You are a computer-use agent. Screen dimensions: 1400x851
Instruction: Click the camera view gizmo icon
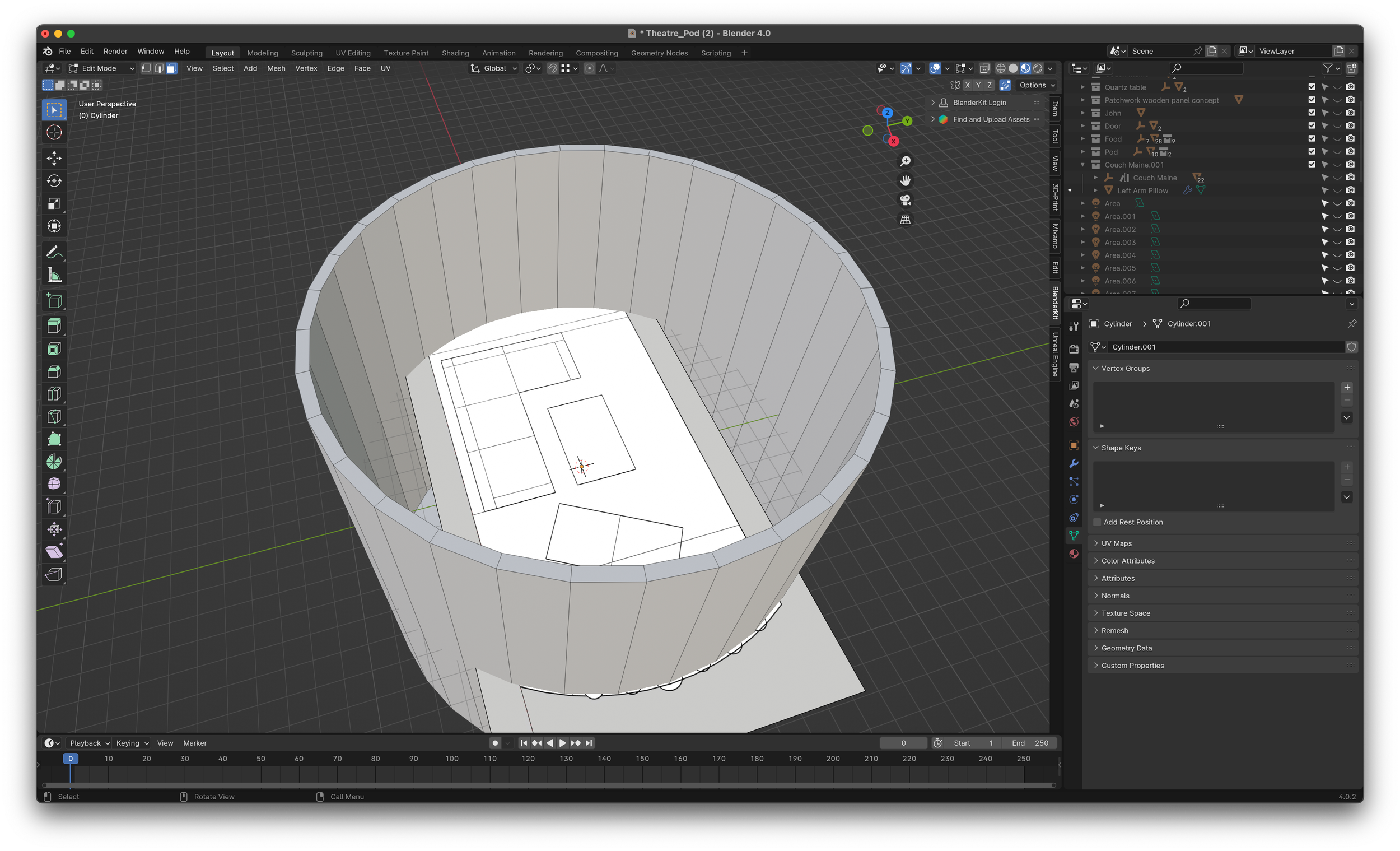pyautogui.click(x=905, y=200)
